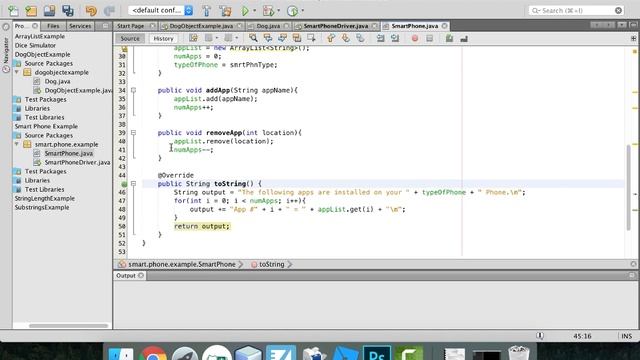Click the Search field at top right

pyautogui.click(x=576, y=10)
